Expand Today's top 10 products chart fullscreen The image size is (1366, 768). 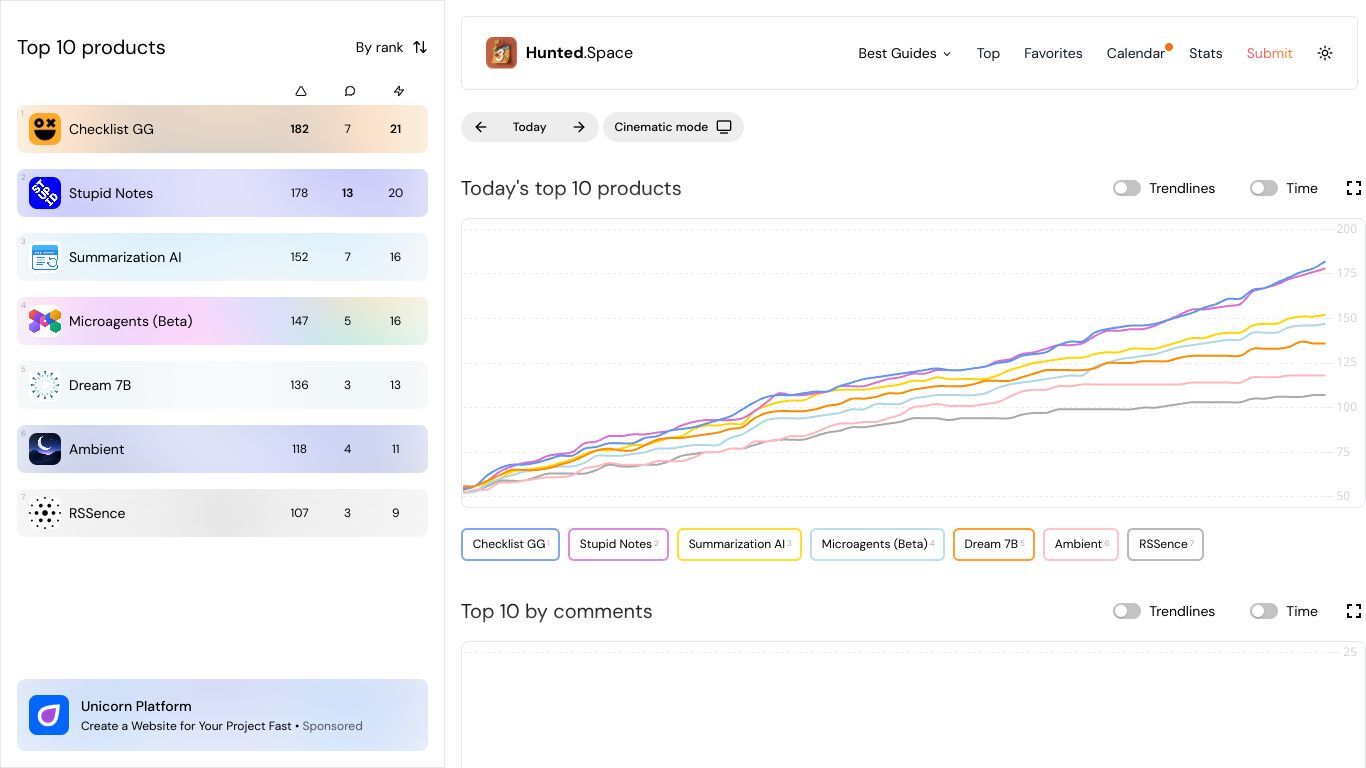click(1354, 188)
